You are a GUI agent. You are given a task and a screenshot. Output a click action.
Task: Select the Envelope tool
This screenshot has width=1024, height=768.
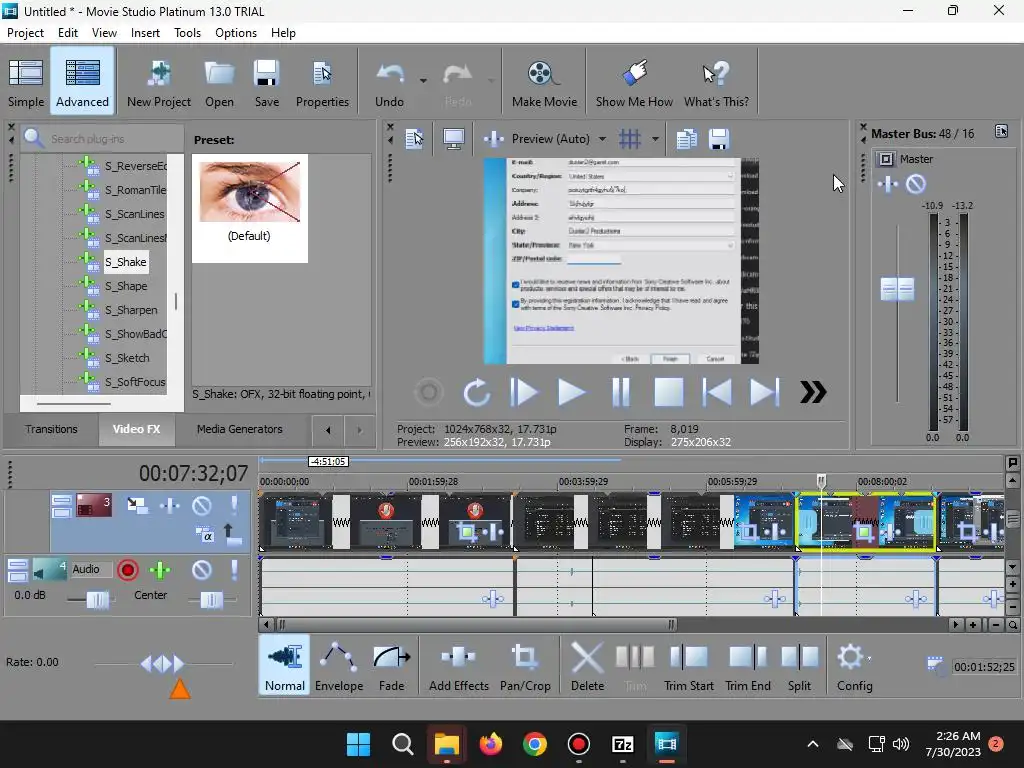click(x=339, y=666)
